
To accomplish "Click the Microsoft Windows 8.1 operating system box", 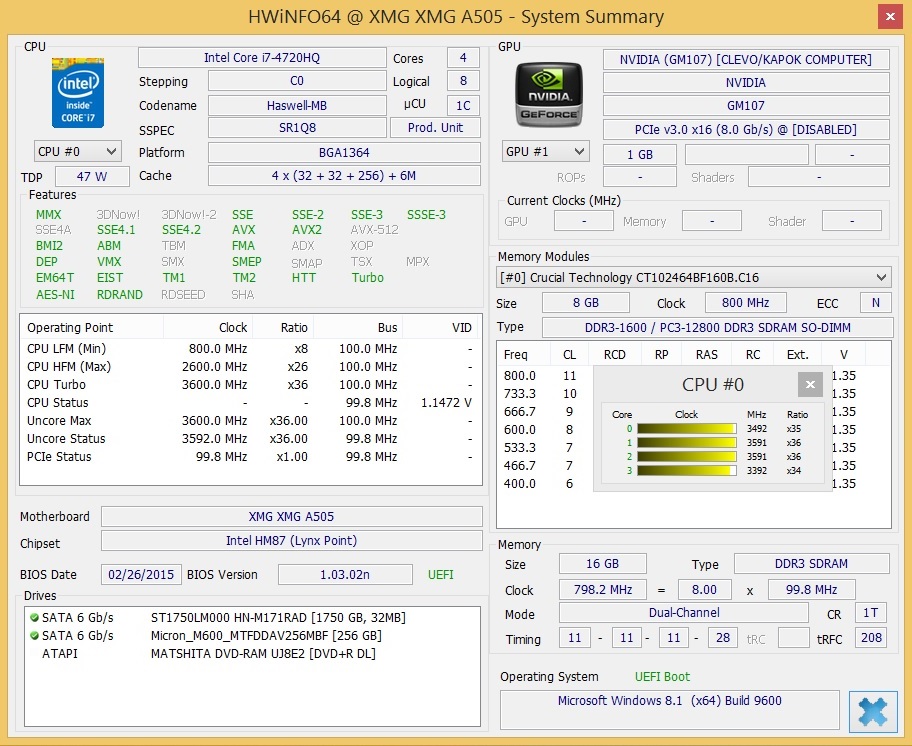I will tap(669, 709).
